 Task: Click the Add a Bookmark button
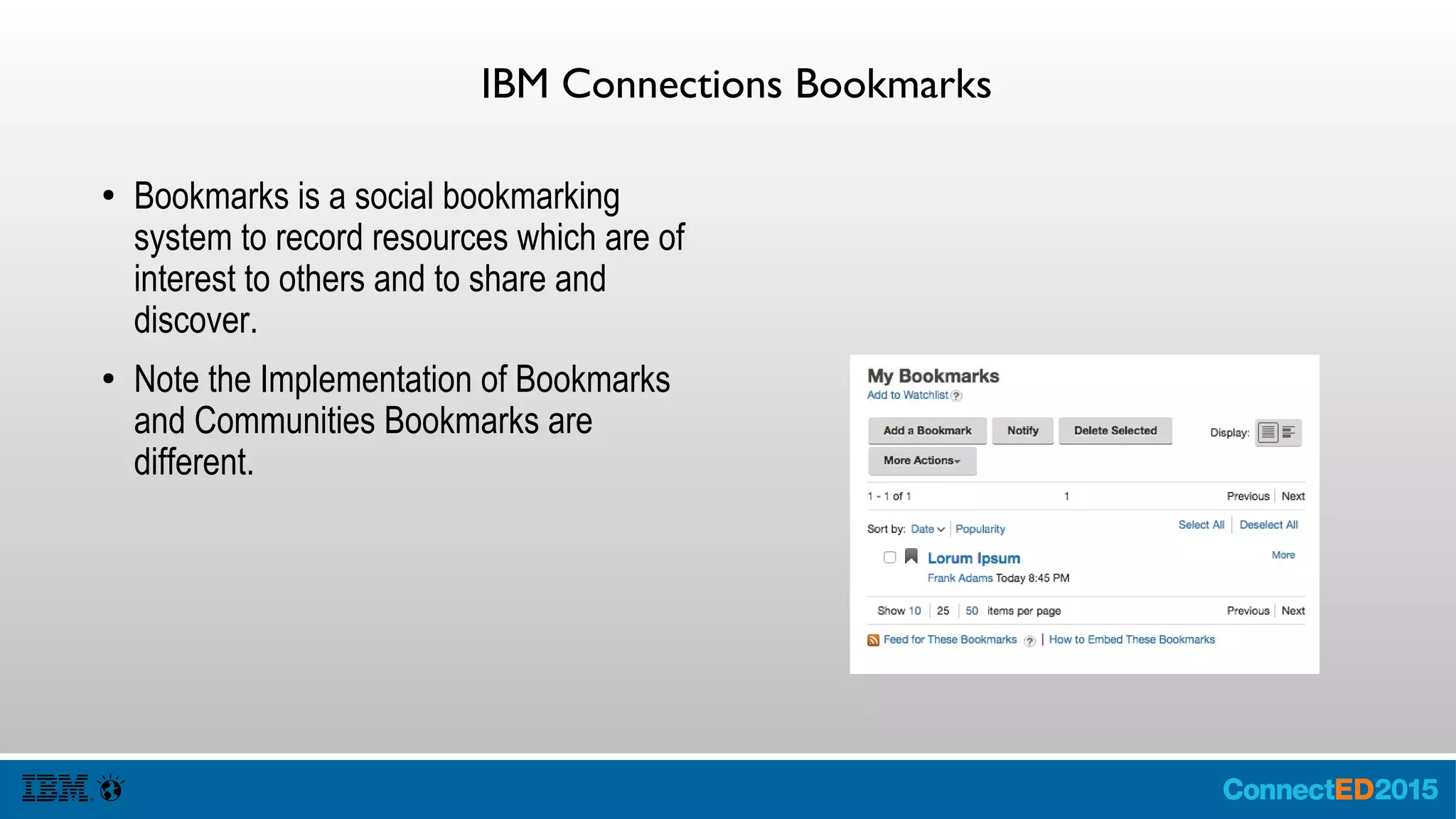click(x=927, y=431)
